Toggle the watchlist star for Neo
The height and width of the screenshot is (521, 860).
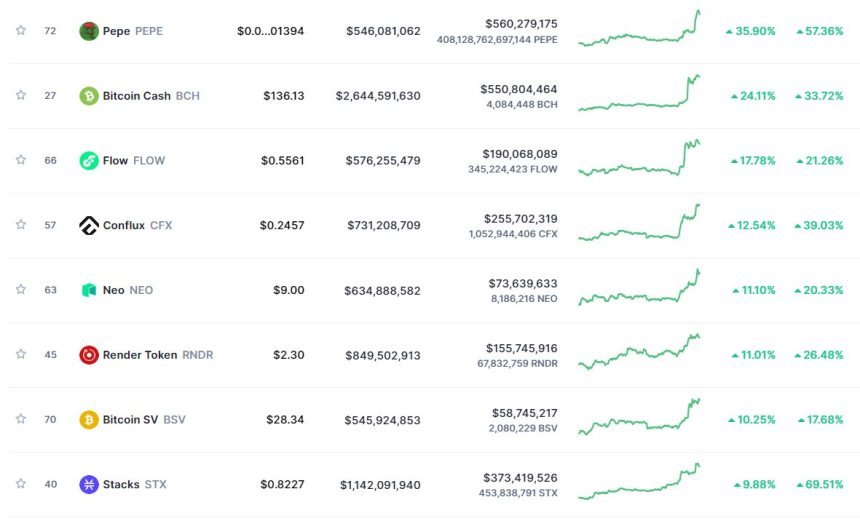(x=21, y=290)
